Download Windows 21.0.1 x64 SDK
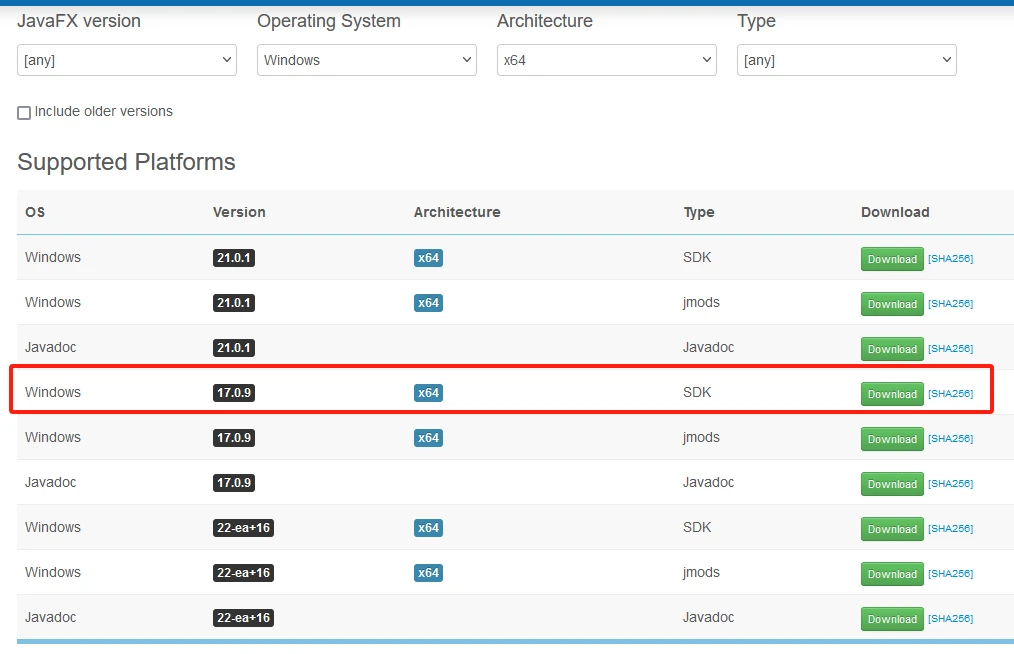The width and height of the screenshot is (1014, 654). (x=892, y=259)
